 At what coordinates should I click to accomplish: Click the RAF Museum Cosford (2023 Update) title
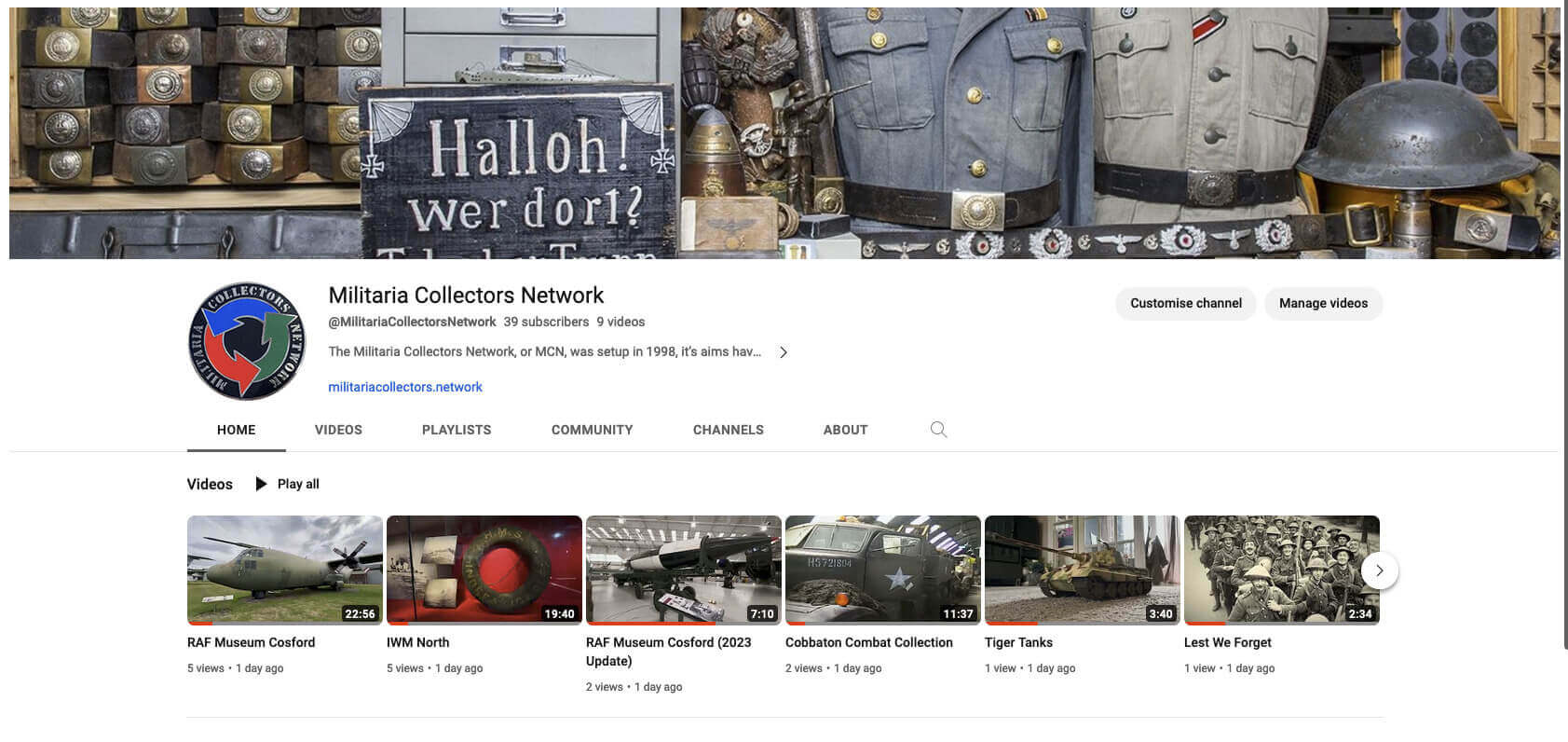pyautogui.click(x=669, y=652)
